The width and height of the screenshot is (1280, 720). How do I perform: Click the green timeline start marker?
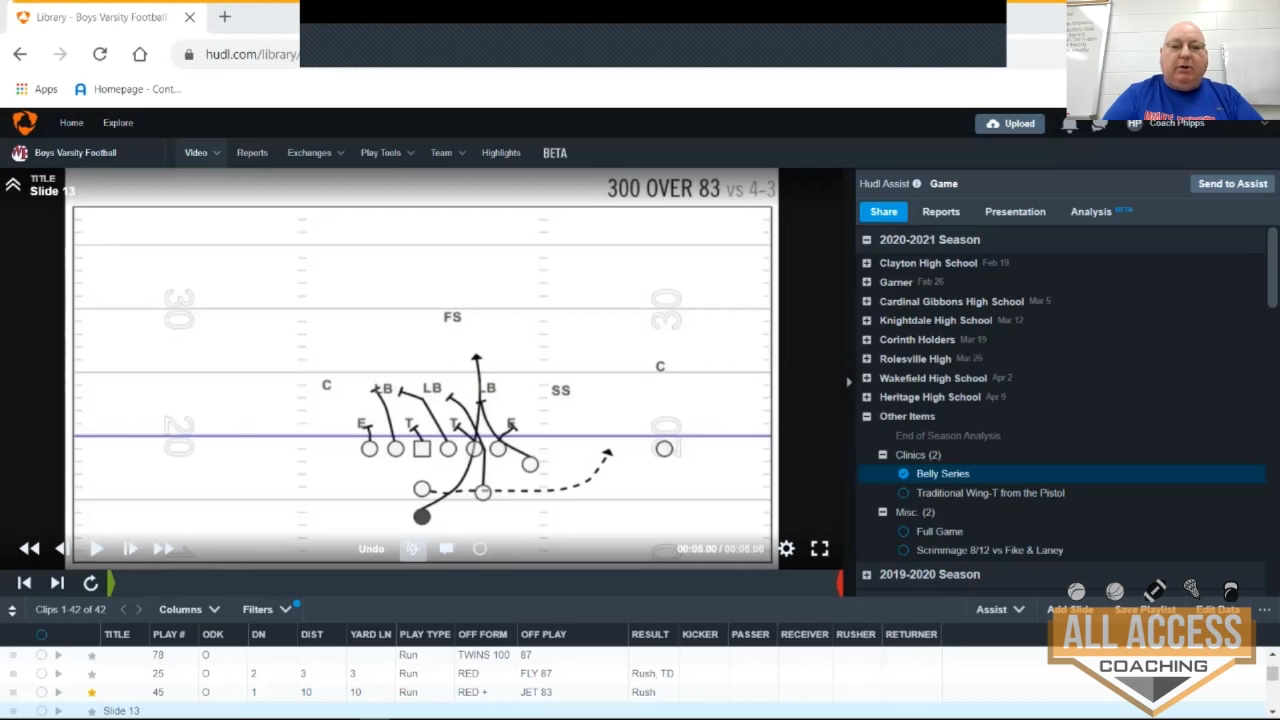[x=111, y=582]
